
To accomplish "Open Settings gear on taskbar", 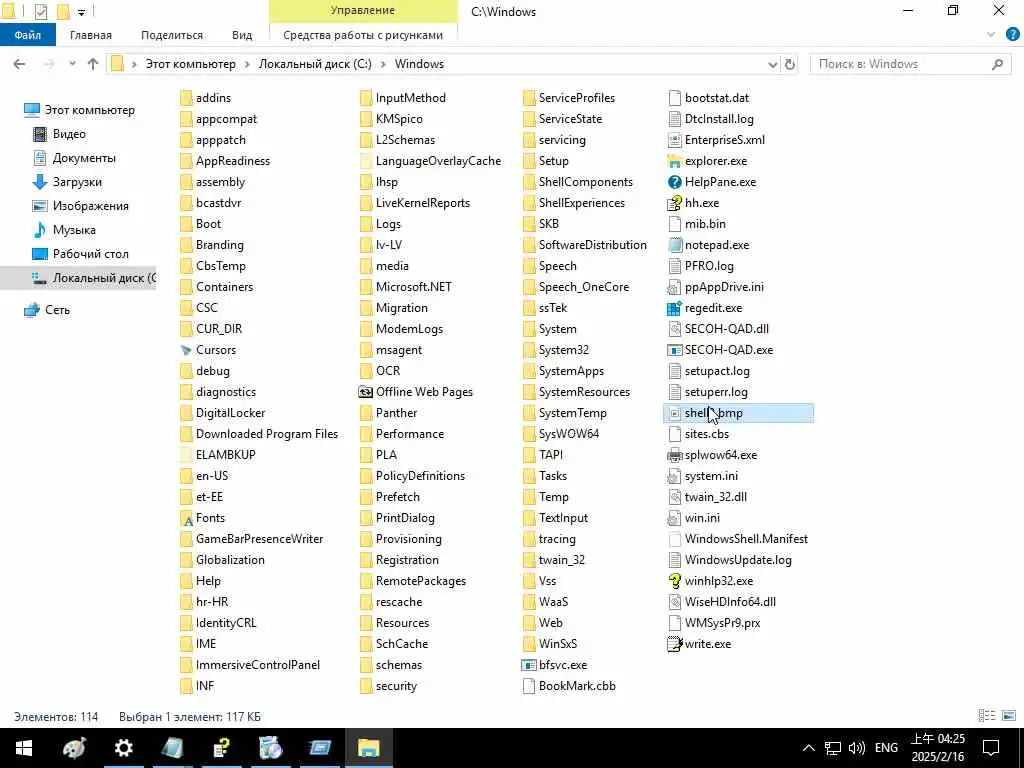I will [x=123, y=748].
